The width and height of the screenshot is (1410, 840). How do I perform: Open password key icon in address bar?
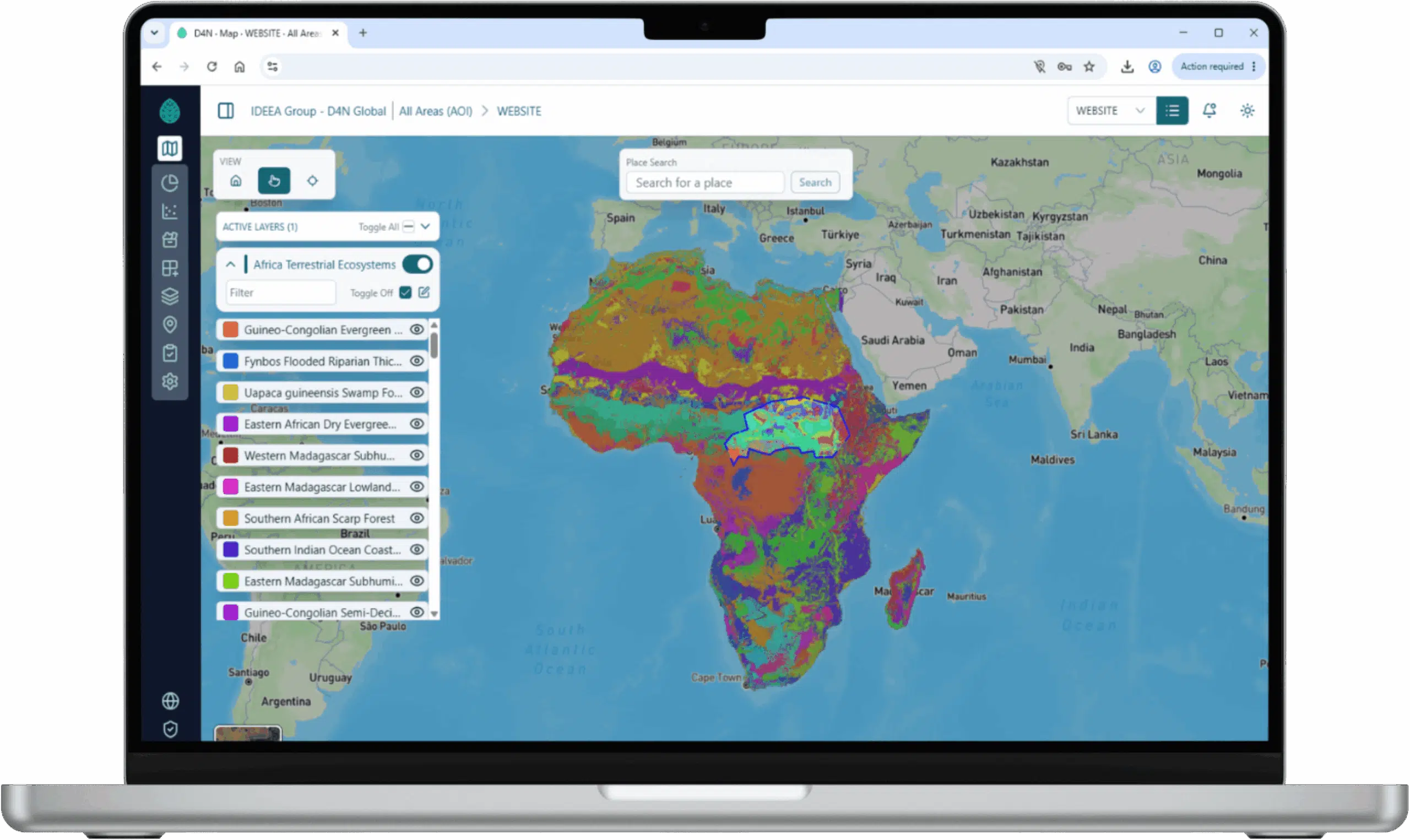(x=1065, y=67)
